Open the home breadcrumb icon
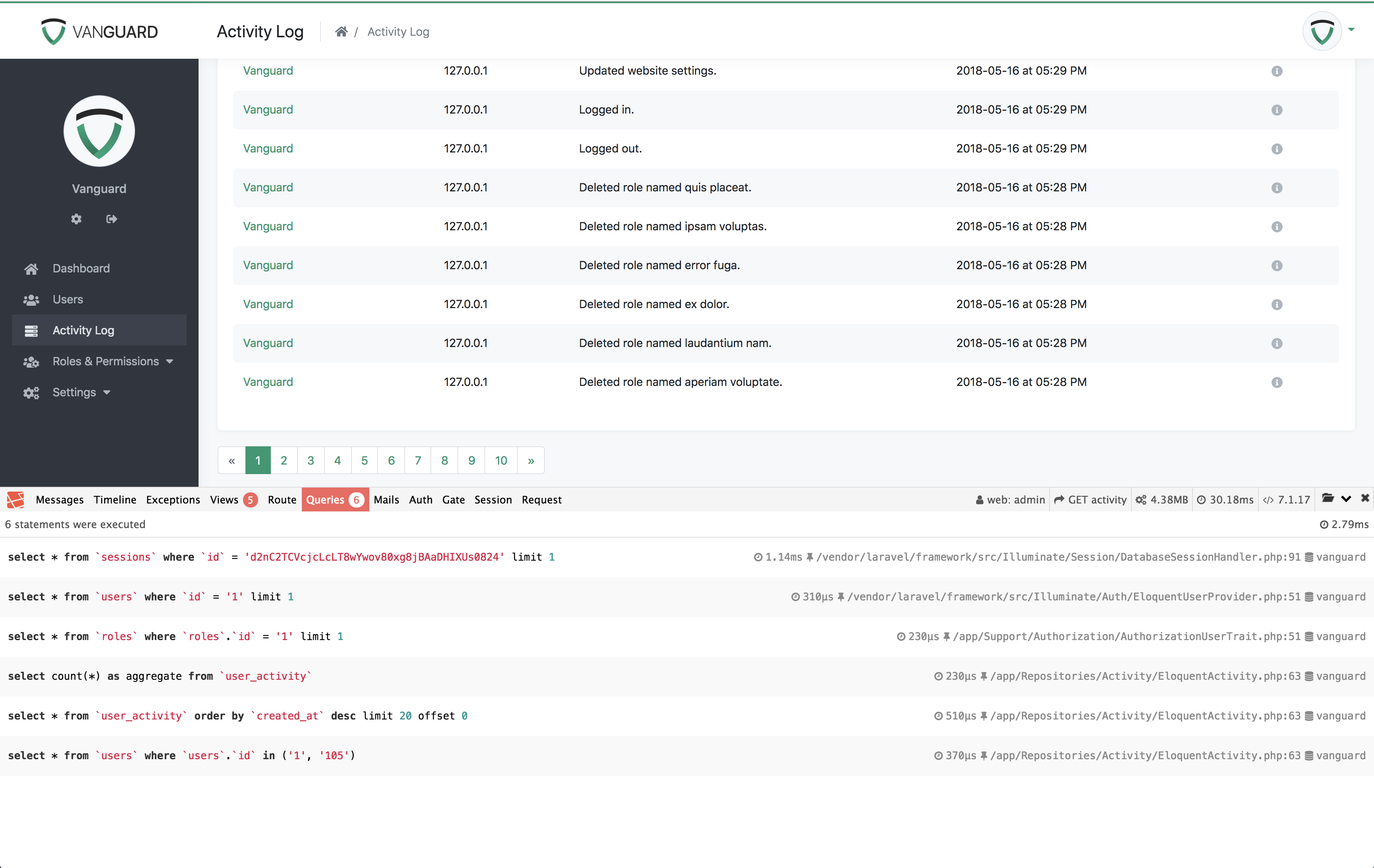This screenshot has width=1374, height=868. click(341, 31)
